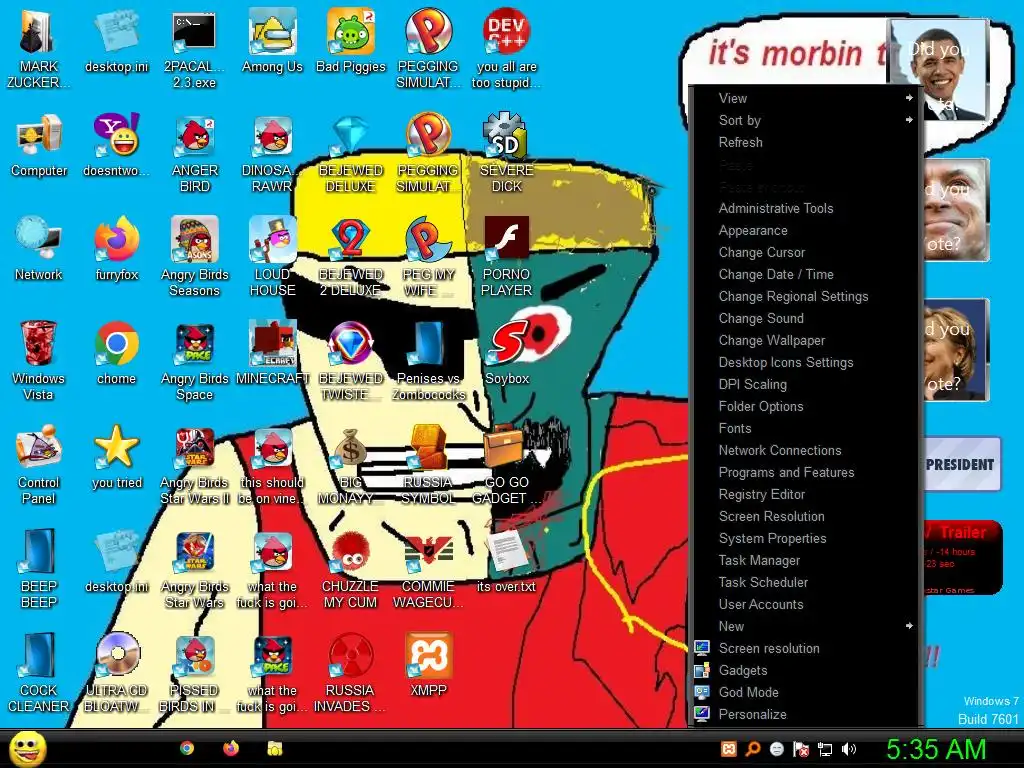Click the taskbar clock showing 5:35 AM
The height and width of the screenshot is (768, 1024).
[936, 749]
